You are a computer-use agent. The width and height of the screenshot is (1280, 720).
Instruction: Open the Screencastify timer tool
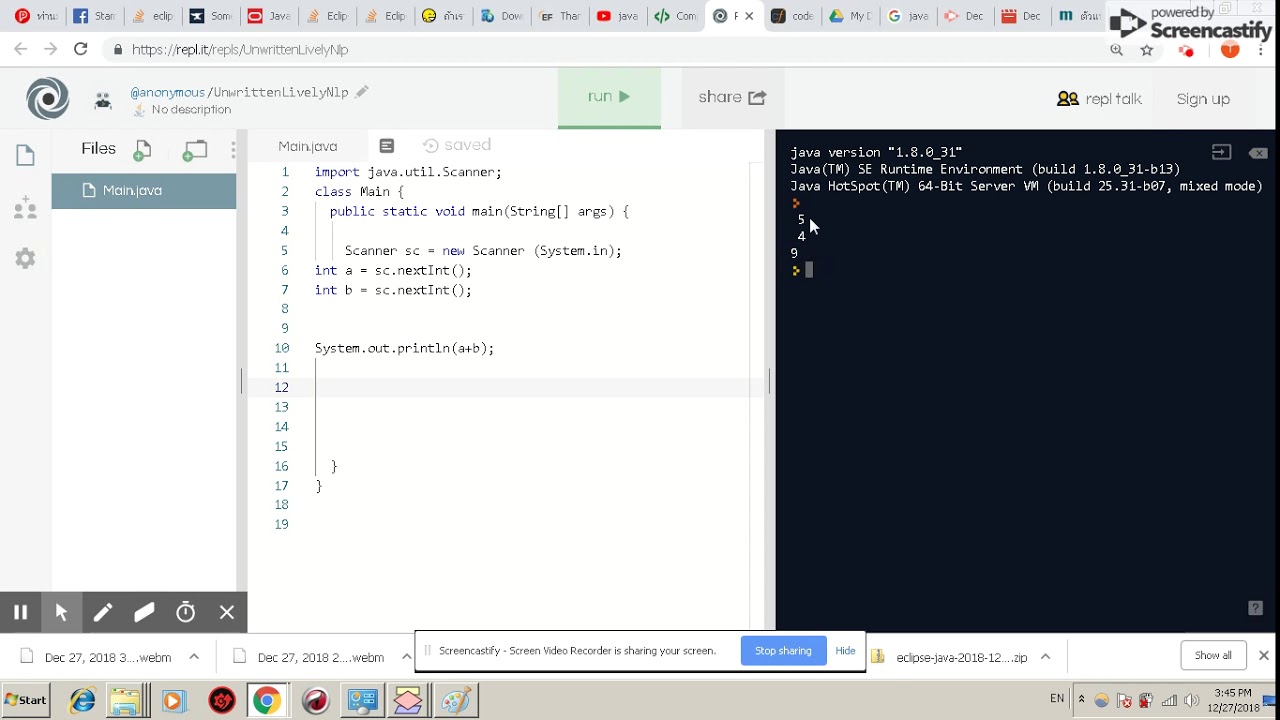pos(186,612)
